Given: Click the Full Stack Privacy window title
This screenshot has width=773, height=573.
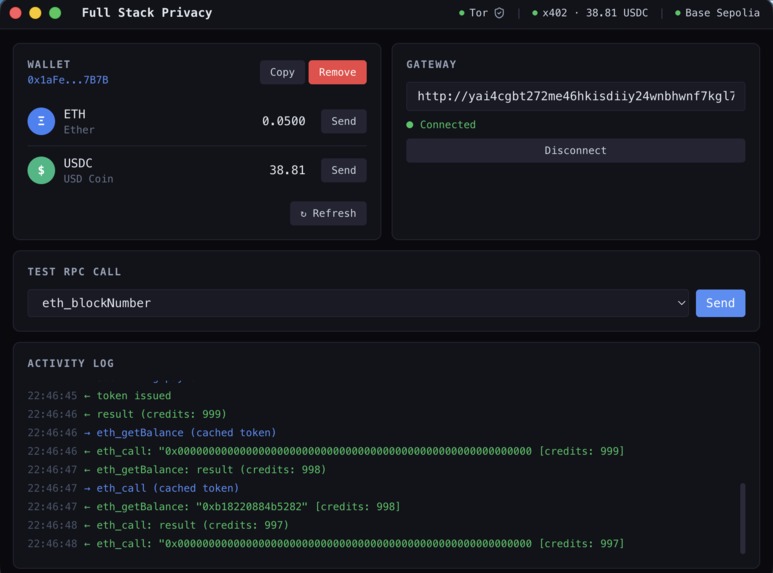Looking at the screenshot, I should coord(147,13).
